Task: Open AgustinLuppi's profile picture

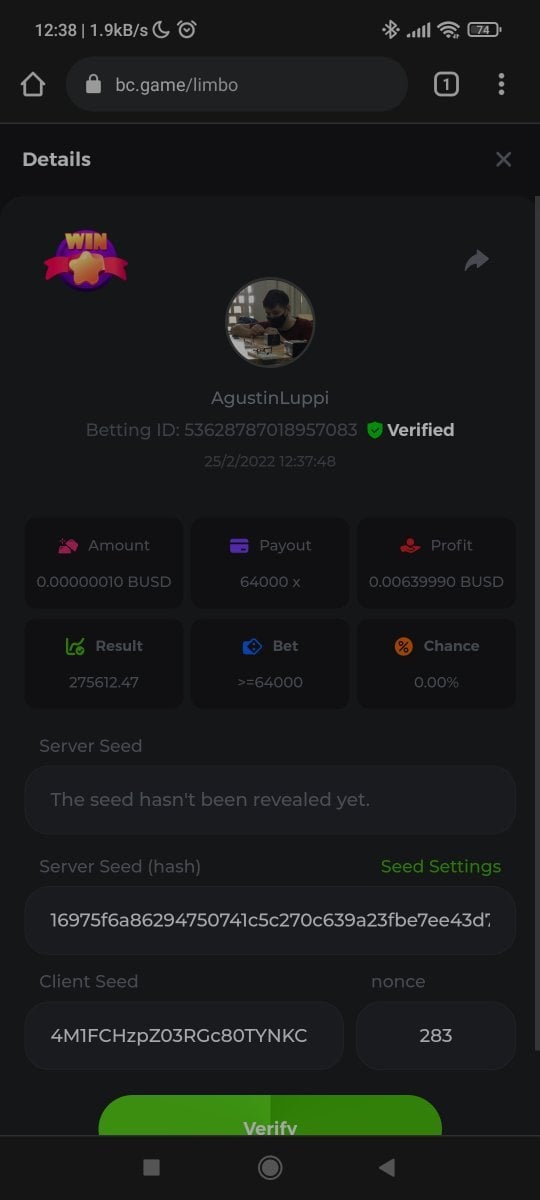Action: (x=270, y=322)
